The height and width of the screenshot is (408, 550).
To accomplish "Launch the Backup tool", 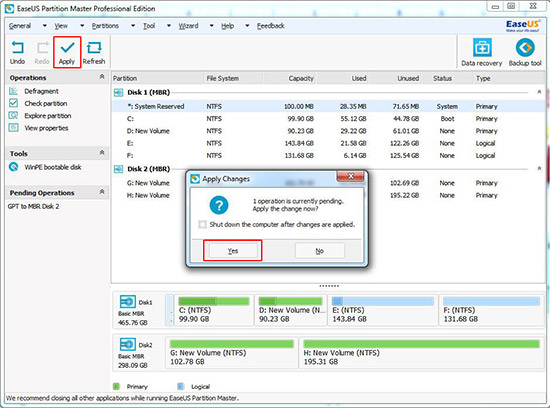I will tap(525, 48).
